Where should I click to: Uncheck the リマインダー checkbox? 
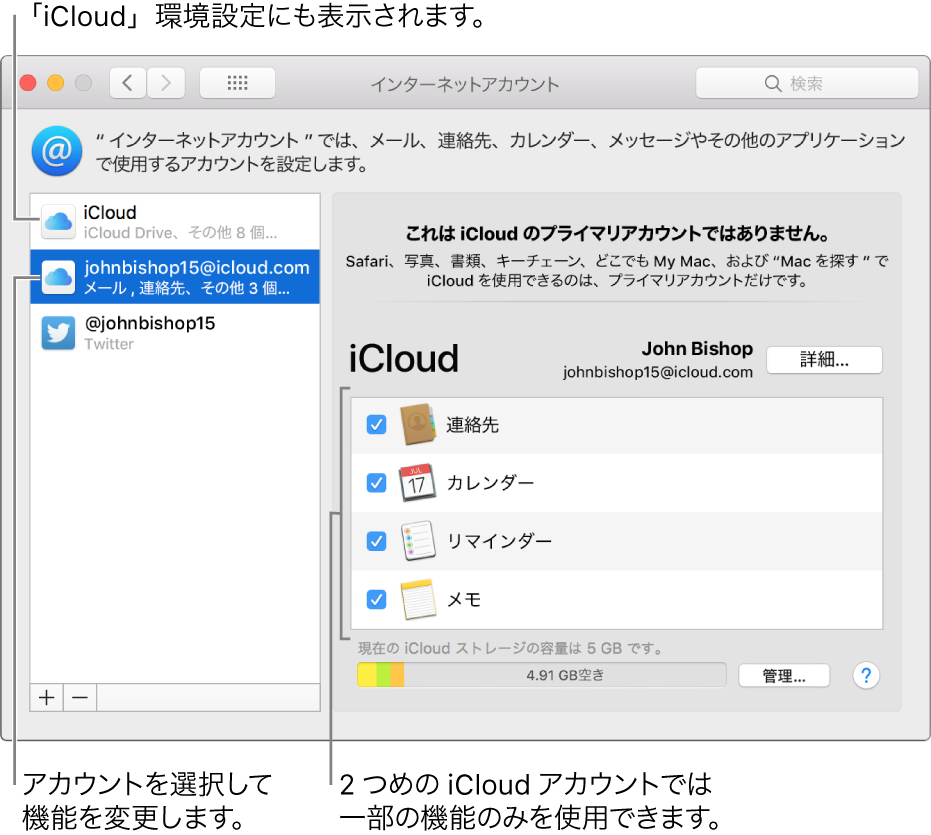click(x=376, y=541)
